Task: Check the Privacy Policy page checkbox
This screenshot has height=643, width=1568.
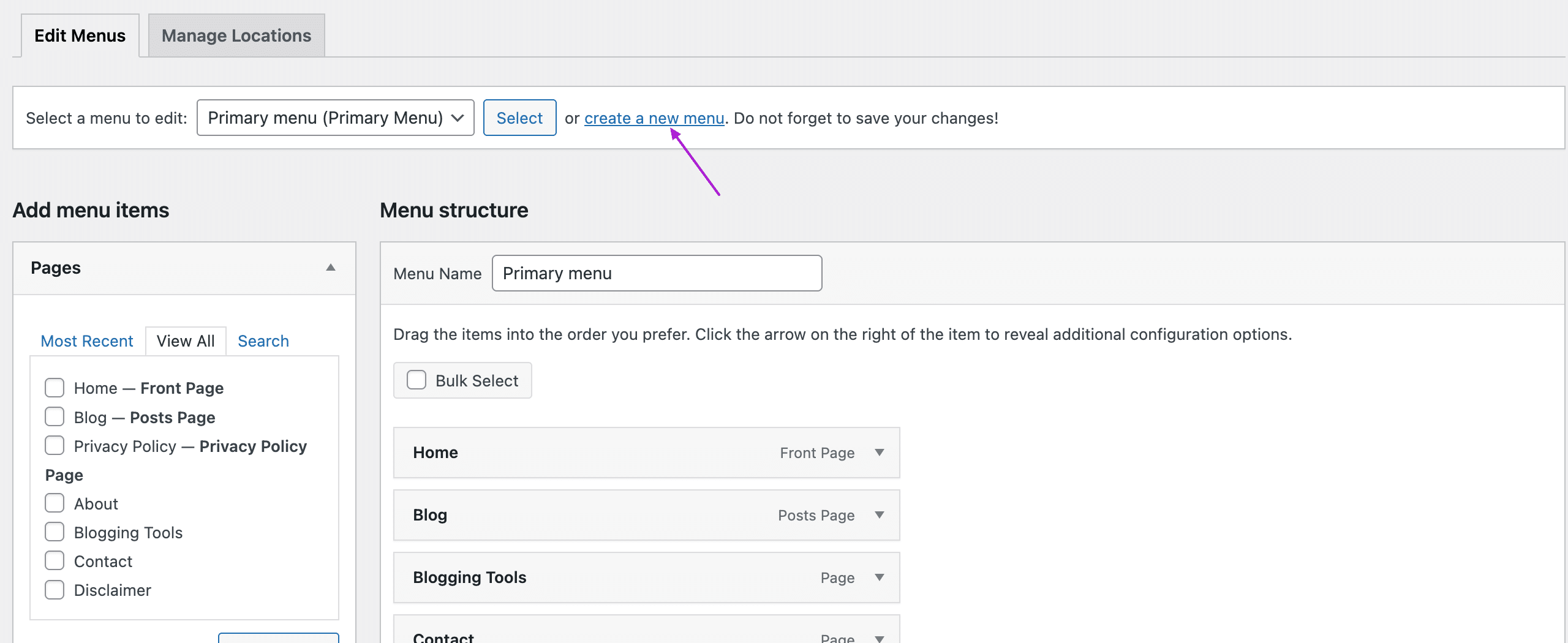Action: point(55,445)
